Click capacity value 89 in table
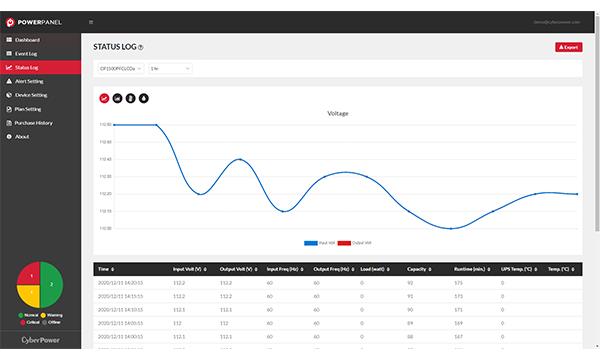Viewport: 600px width, 360px height. point(410,323)
